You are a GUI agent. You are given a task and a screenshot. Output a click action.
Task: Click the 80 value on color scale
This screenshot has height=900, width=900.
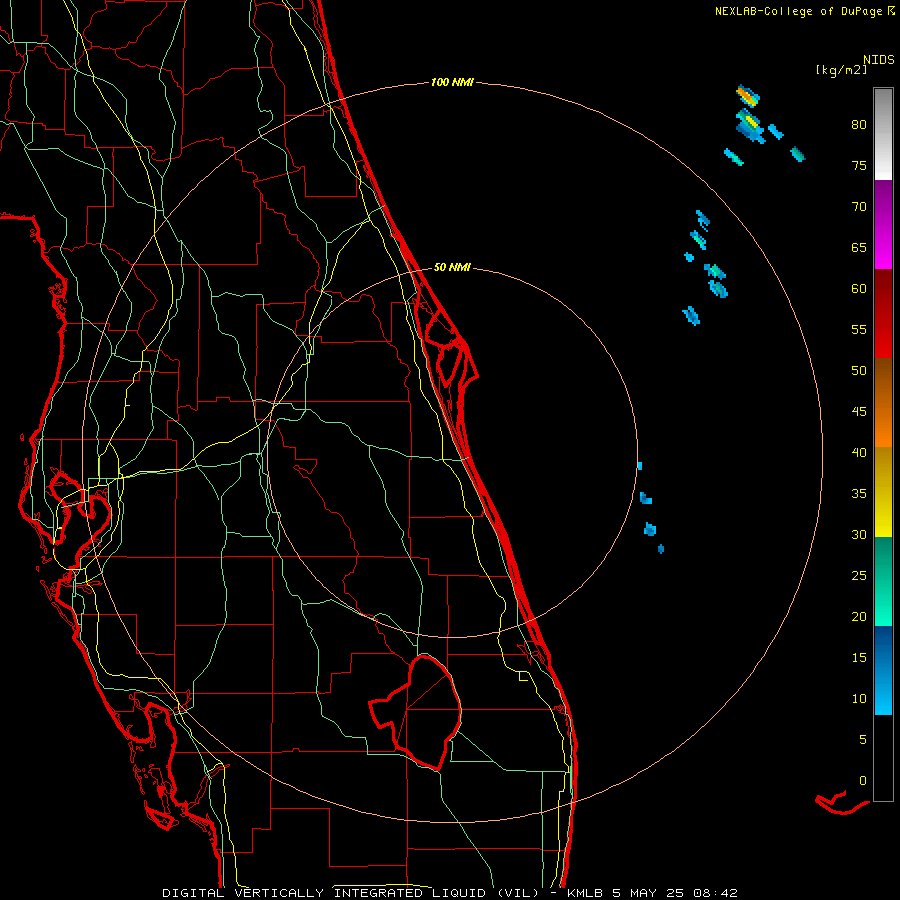tap(859, 125)
